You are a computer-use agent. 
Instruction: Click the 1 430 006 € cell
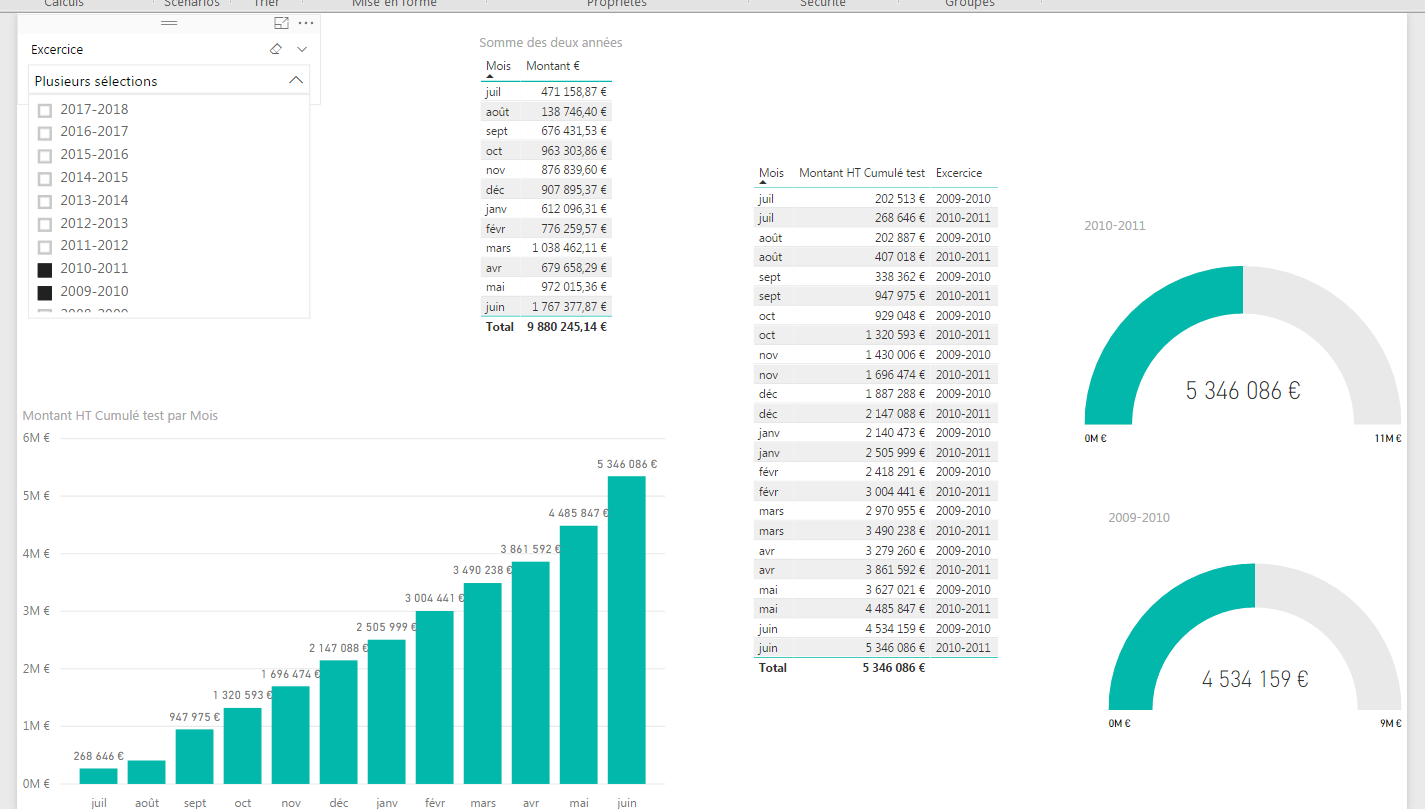895,354
